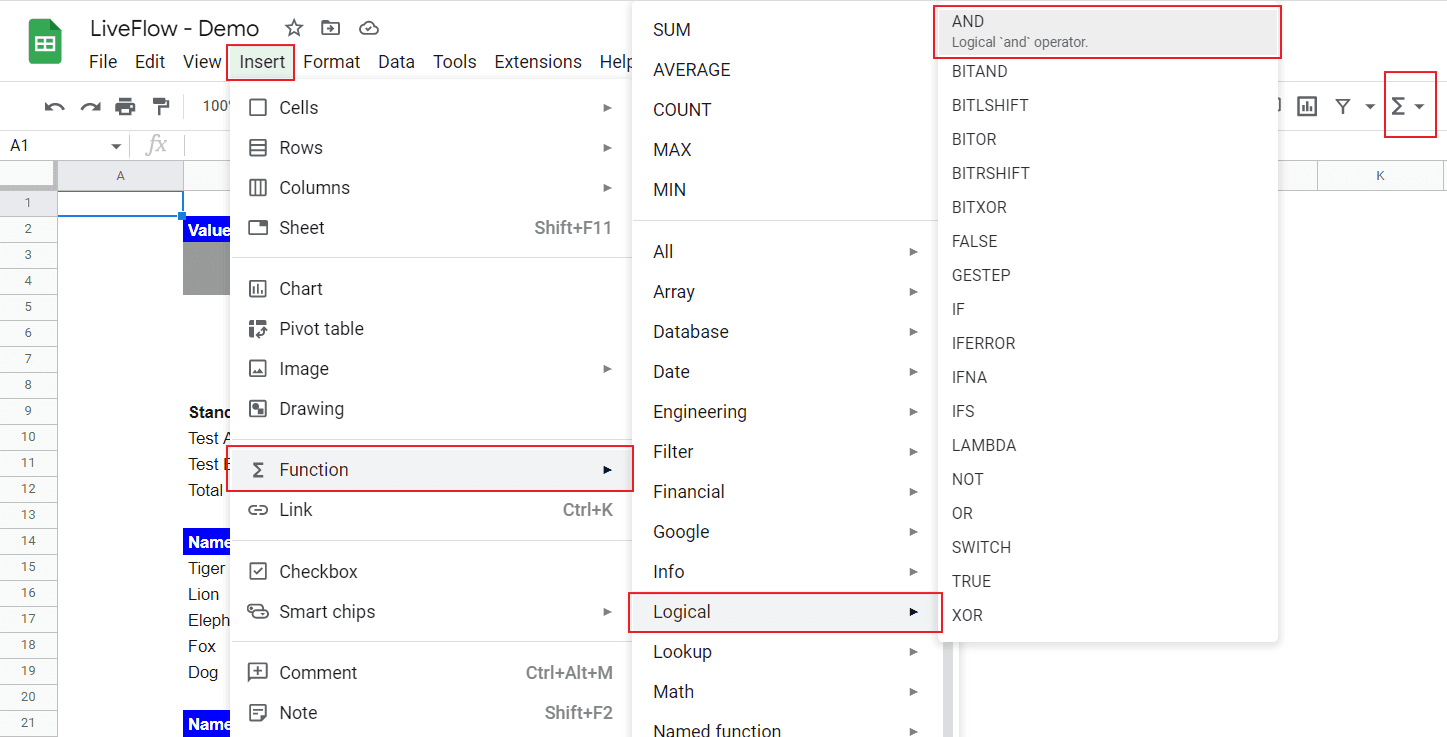Expand the Columns submenu
Viewport: 1447px width, 737px height.
tap(431, 188)
